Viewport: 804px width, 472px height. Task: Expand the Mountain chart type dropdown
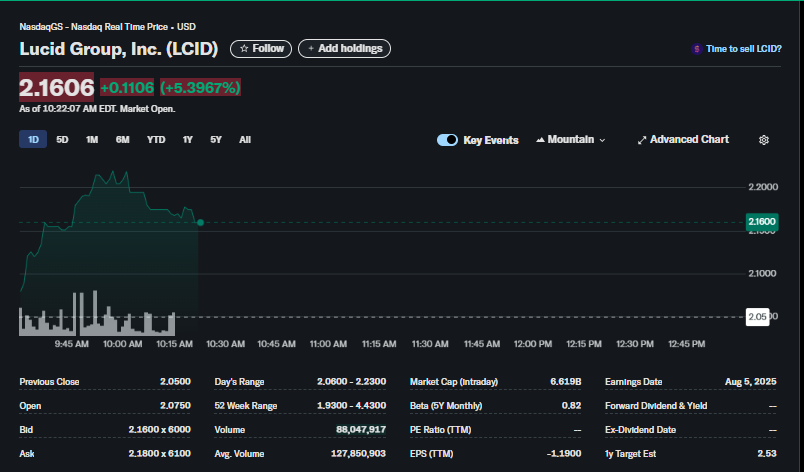(571, 139)
